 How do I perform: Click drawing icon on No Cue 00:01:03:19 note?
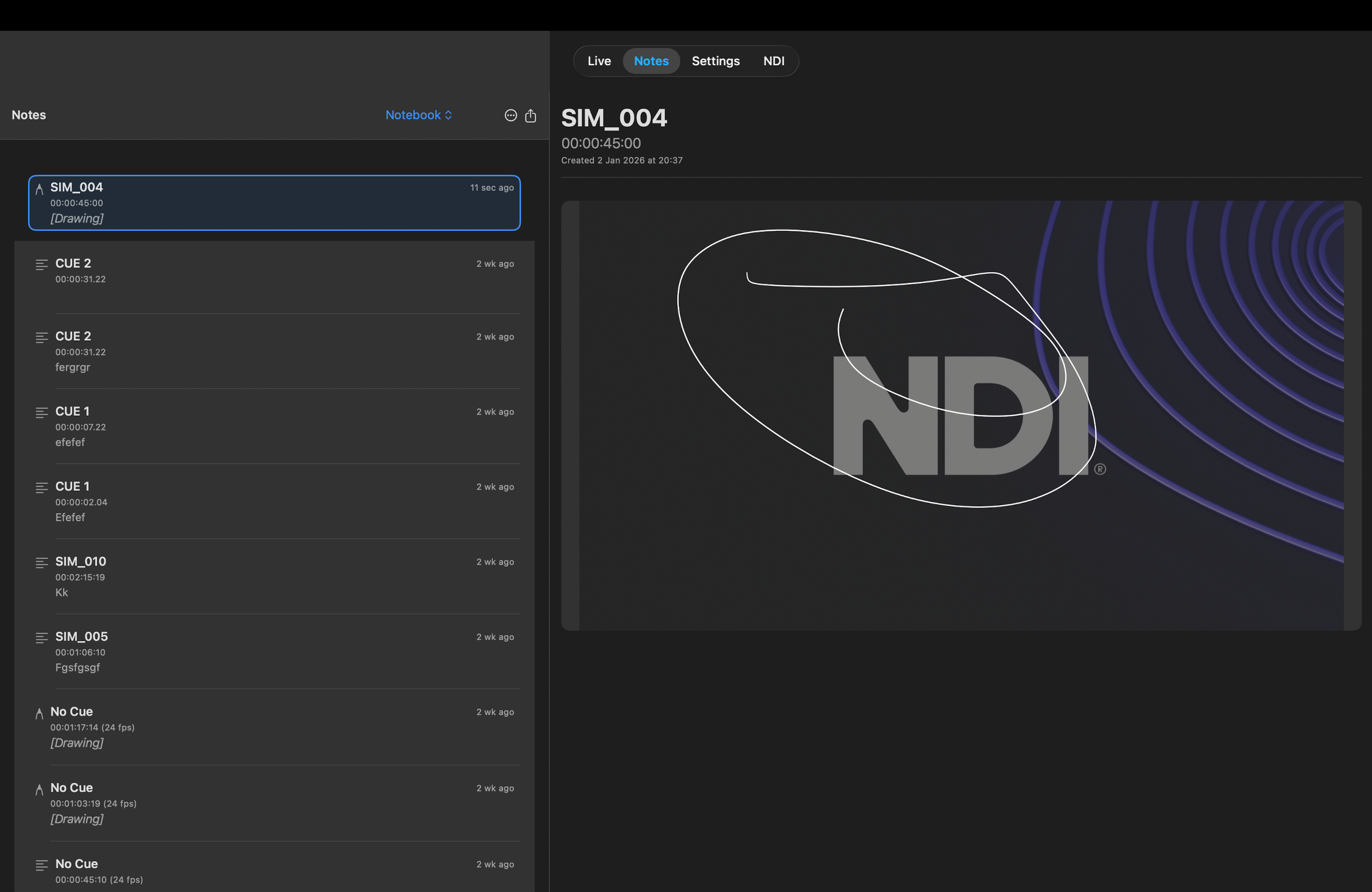coord(39,789)
